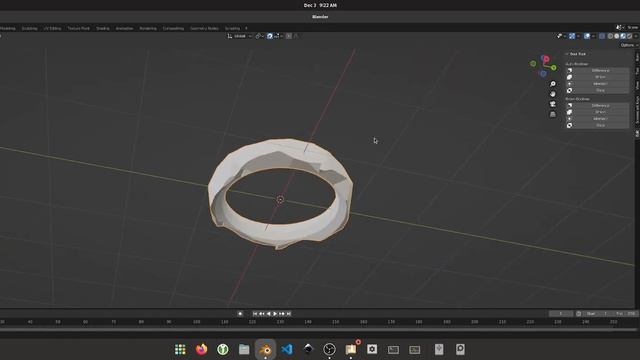Viewport: 640px width, 360px height.
Task: Play the animation in reverse
Action: click(268, 313)
